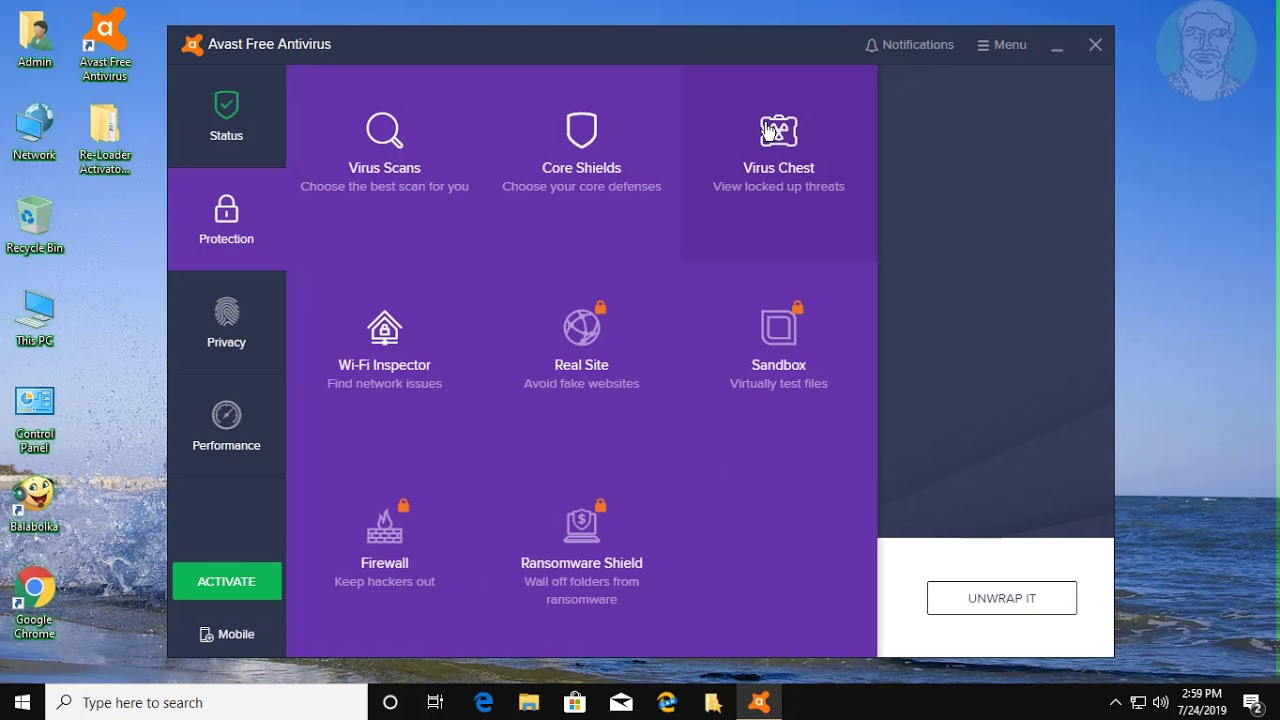Image resolution: width=1280 pixels, height=720 pixels.
Task: Launch the Wi-Fi Inspector house icon
Action: [384, 328]
